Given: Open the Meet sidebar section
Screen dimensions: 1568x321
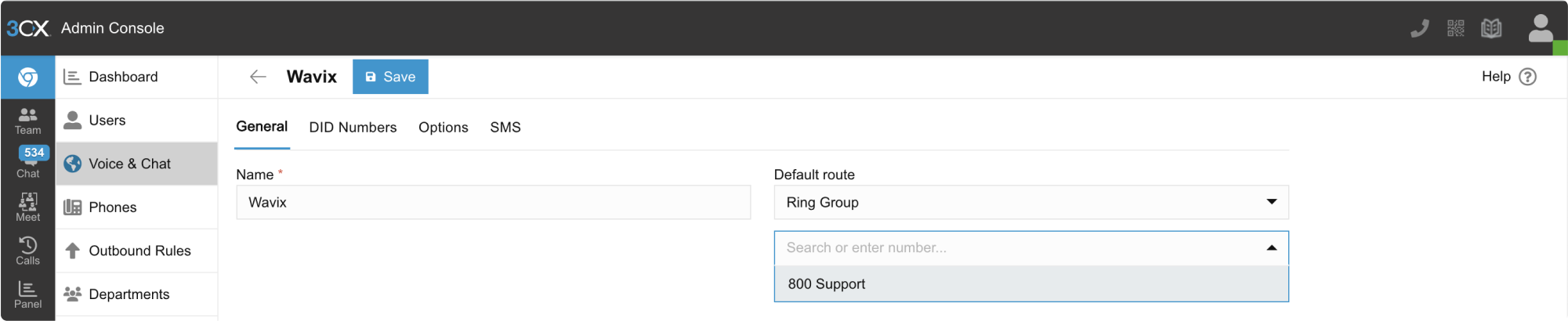Looking at the screenshot, I should [x=27, y=207].
